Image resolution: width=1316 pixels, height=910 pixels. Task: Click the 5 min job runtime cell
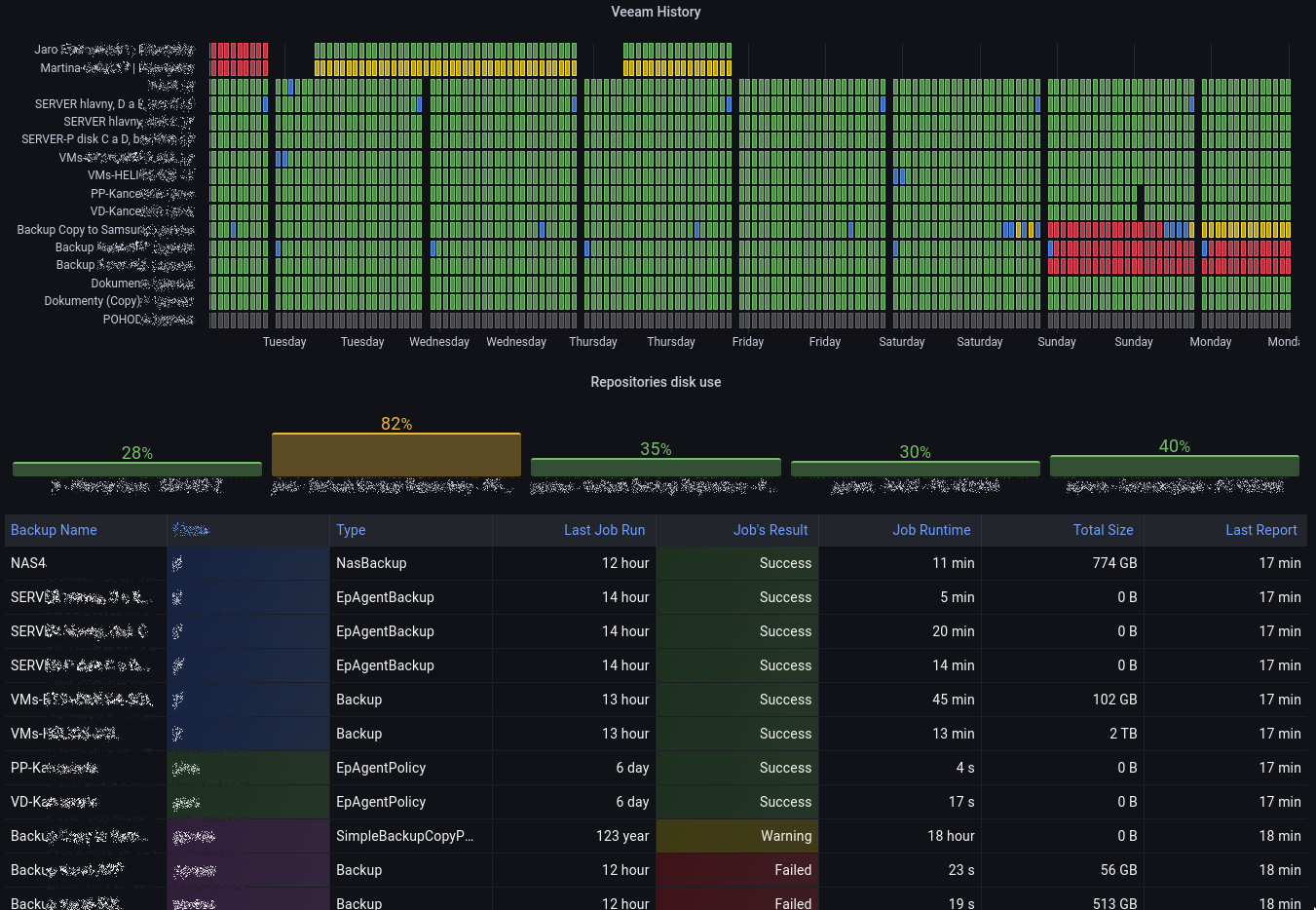pos(900,597)
